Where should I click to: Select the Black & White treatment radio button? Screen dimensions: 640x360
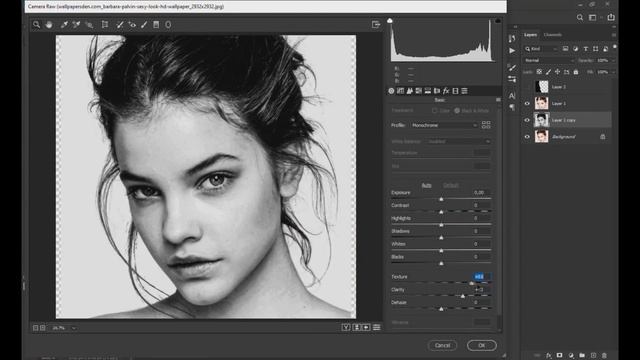pos(457,111)
